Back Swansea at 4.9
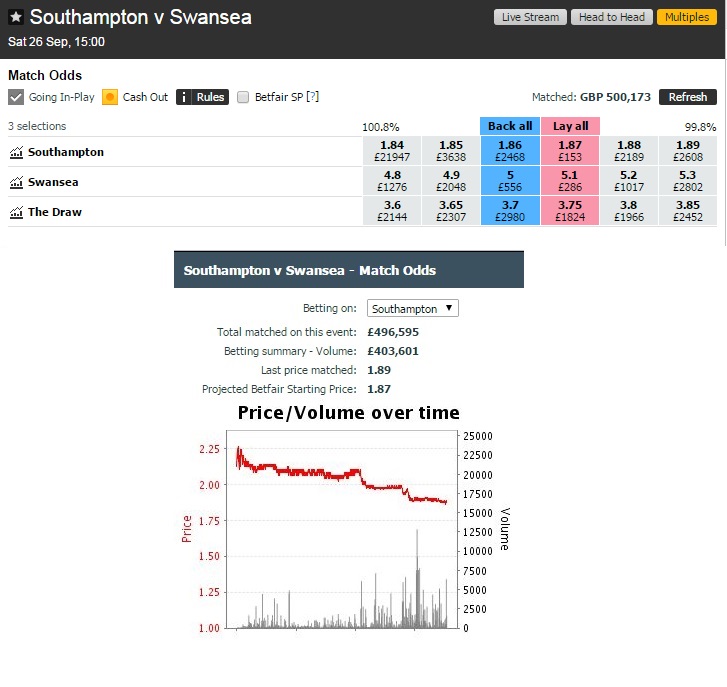 click(x=451, y=181)
